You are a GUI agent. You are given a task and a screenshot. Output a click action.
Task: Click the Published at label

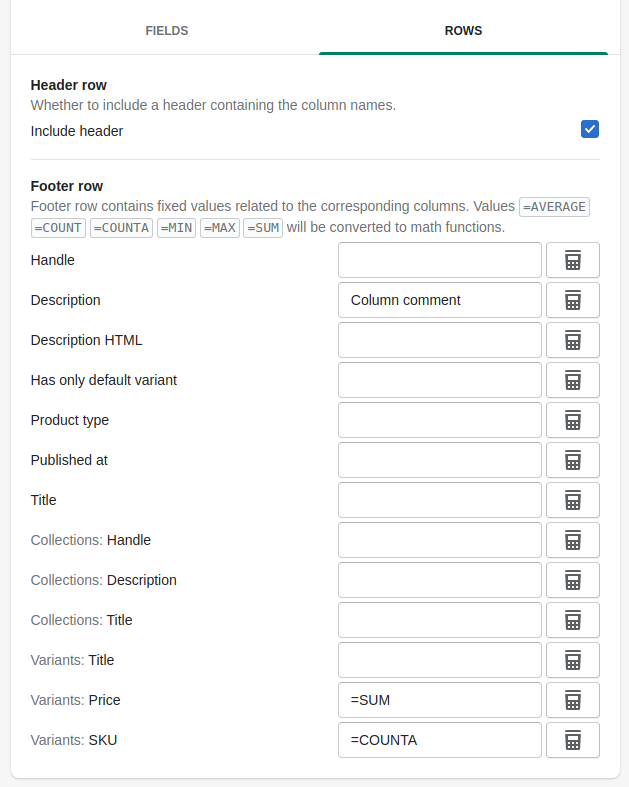[x=69, y=460]
